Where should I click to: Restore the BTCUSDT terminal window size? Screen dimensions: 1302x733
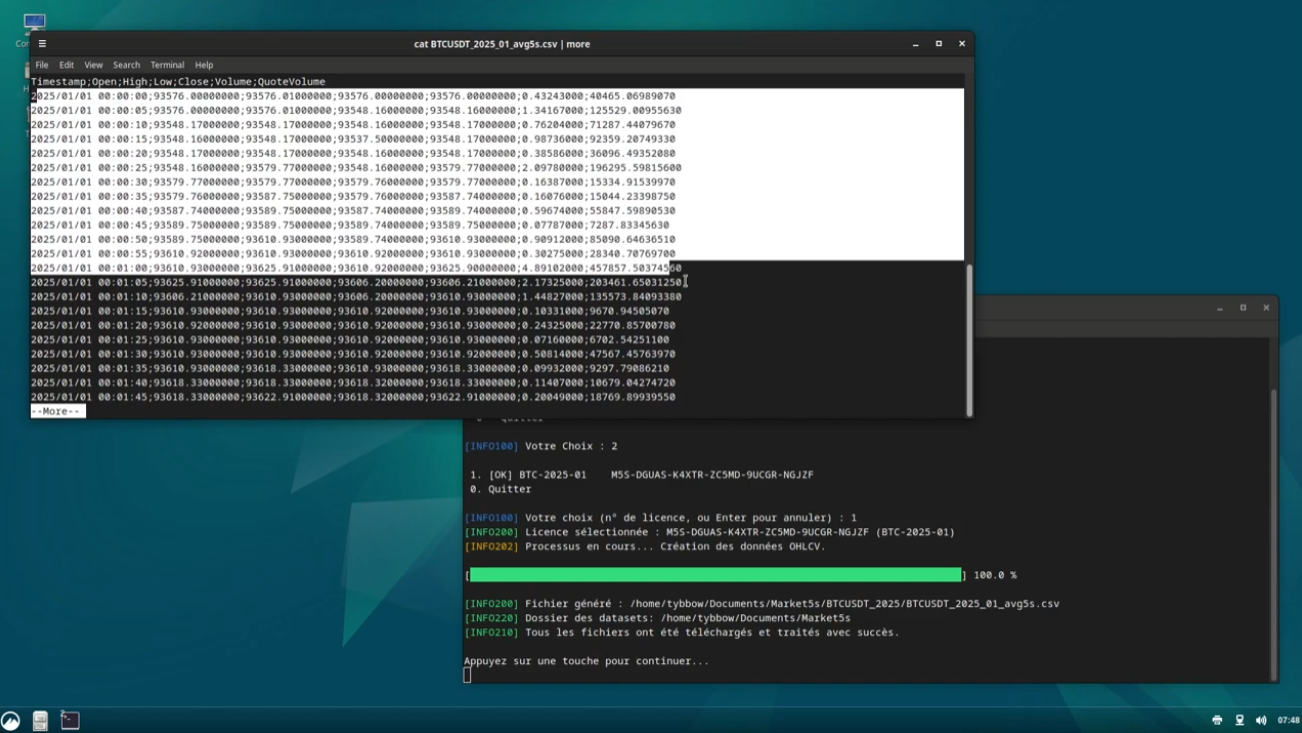(x=1243, y=307)
